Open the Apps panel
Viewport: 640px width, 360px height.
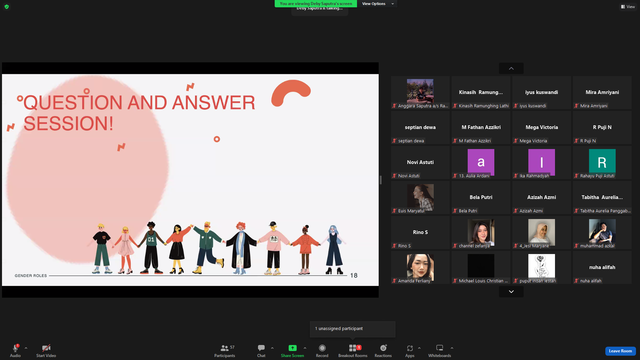tap(410, 351)
